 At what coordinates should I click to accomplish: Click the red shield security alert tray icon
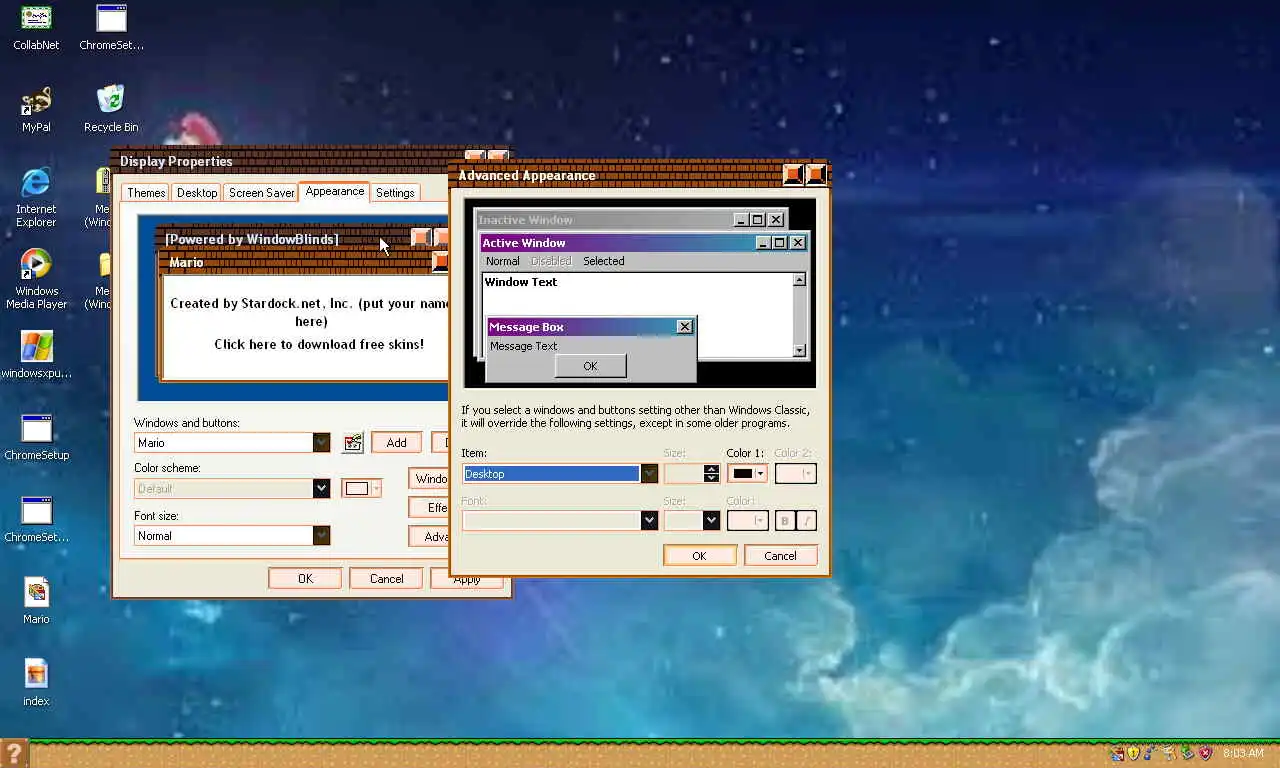1205,753
